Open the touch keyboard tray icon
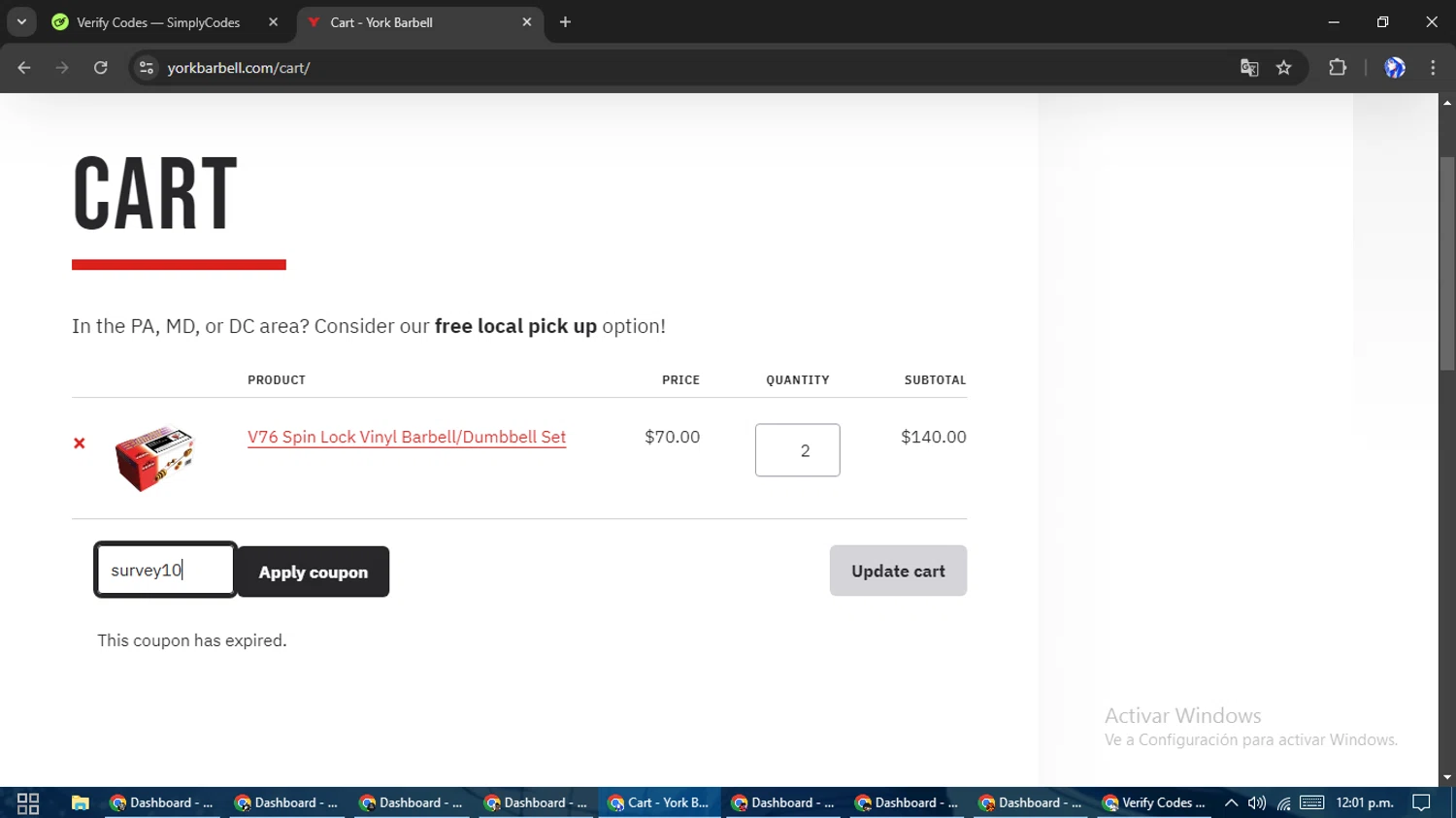 1312,802
